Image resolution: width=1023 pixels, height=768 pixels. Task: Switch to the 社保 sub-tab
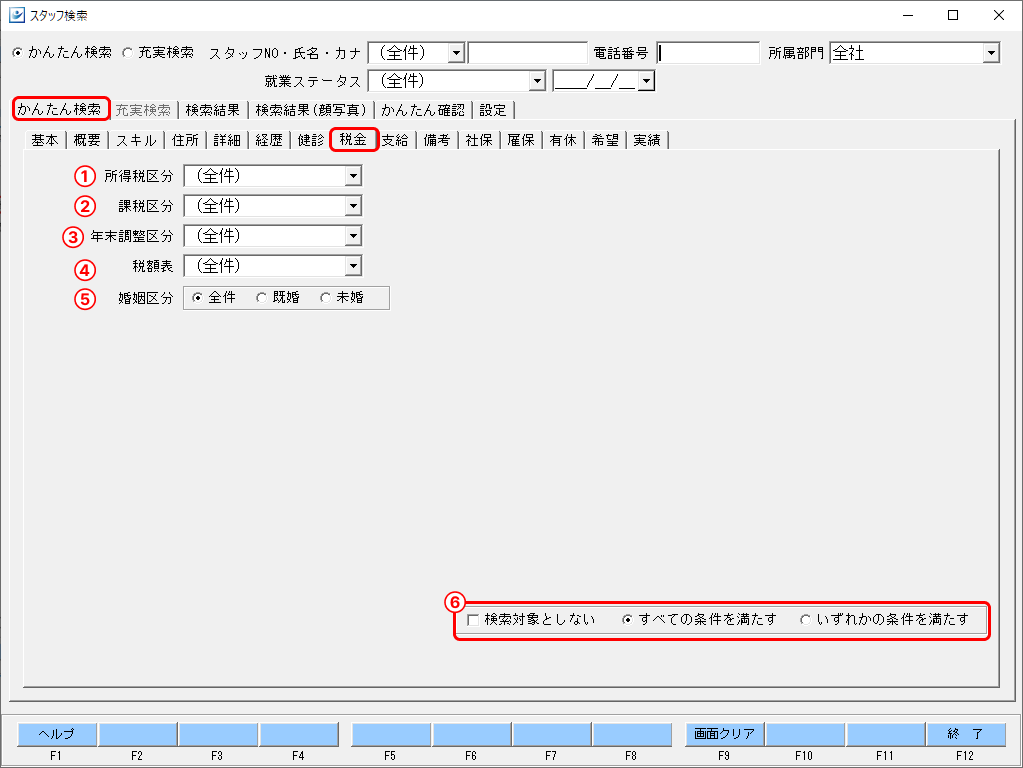pyautogui.click(x=478, y=140)
